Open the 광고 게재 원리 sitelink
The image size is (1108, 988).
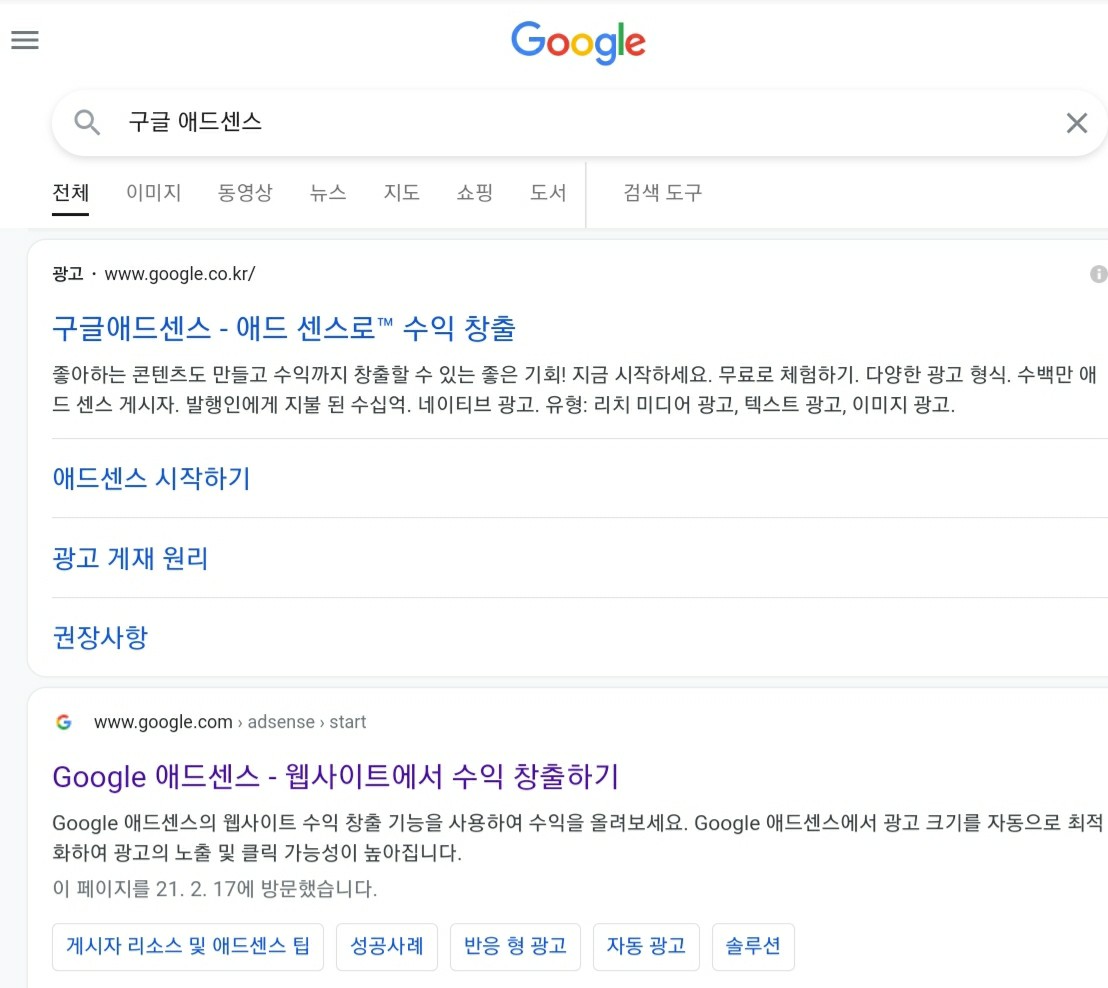tap(130, 558)
